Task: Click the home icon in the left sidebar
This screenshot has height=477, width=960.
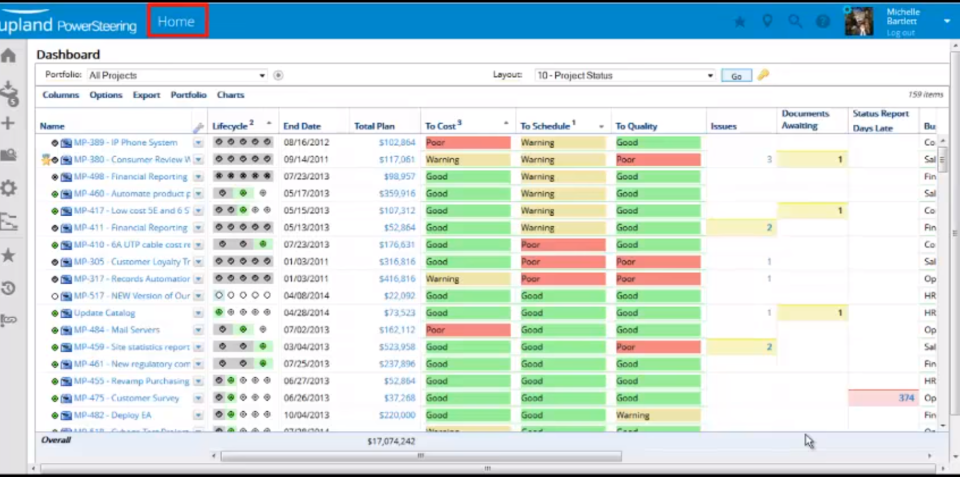Action: 8,56
